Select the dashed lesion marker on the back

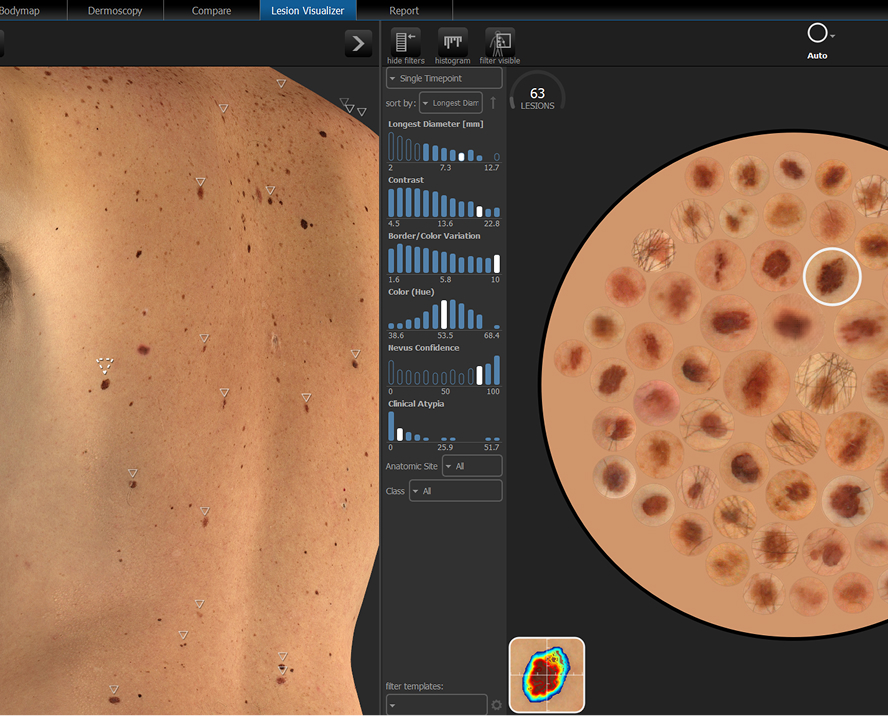(105, 365)
